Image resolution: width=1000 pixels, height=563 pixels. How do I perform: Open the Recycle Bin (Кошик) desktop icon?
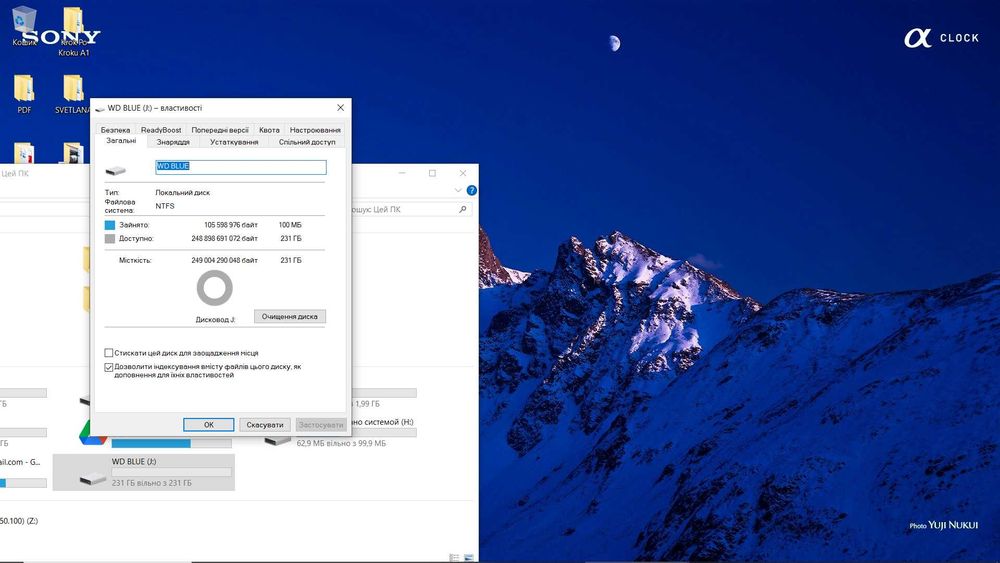24,24
